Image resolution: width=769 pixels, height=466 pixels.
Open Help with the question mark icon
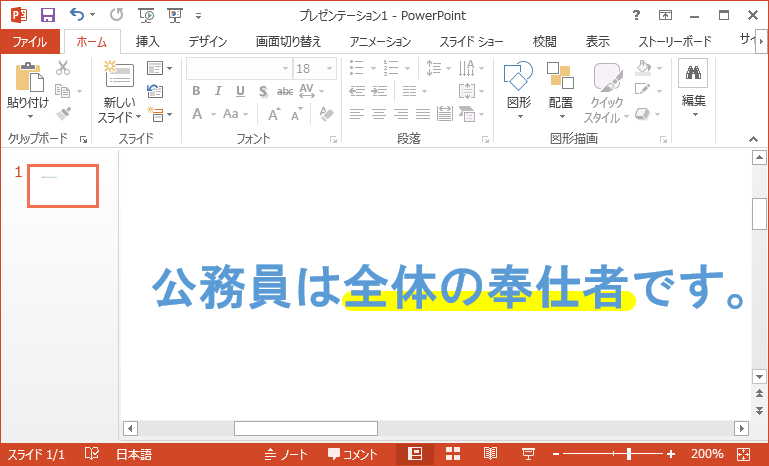636,15
